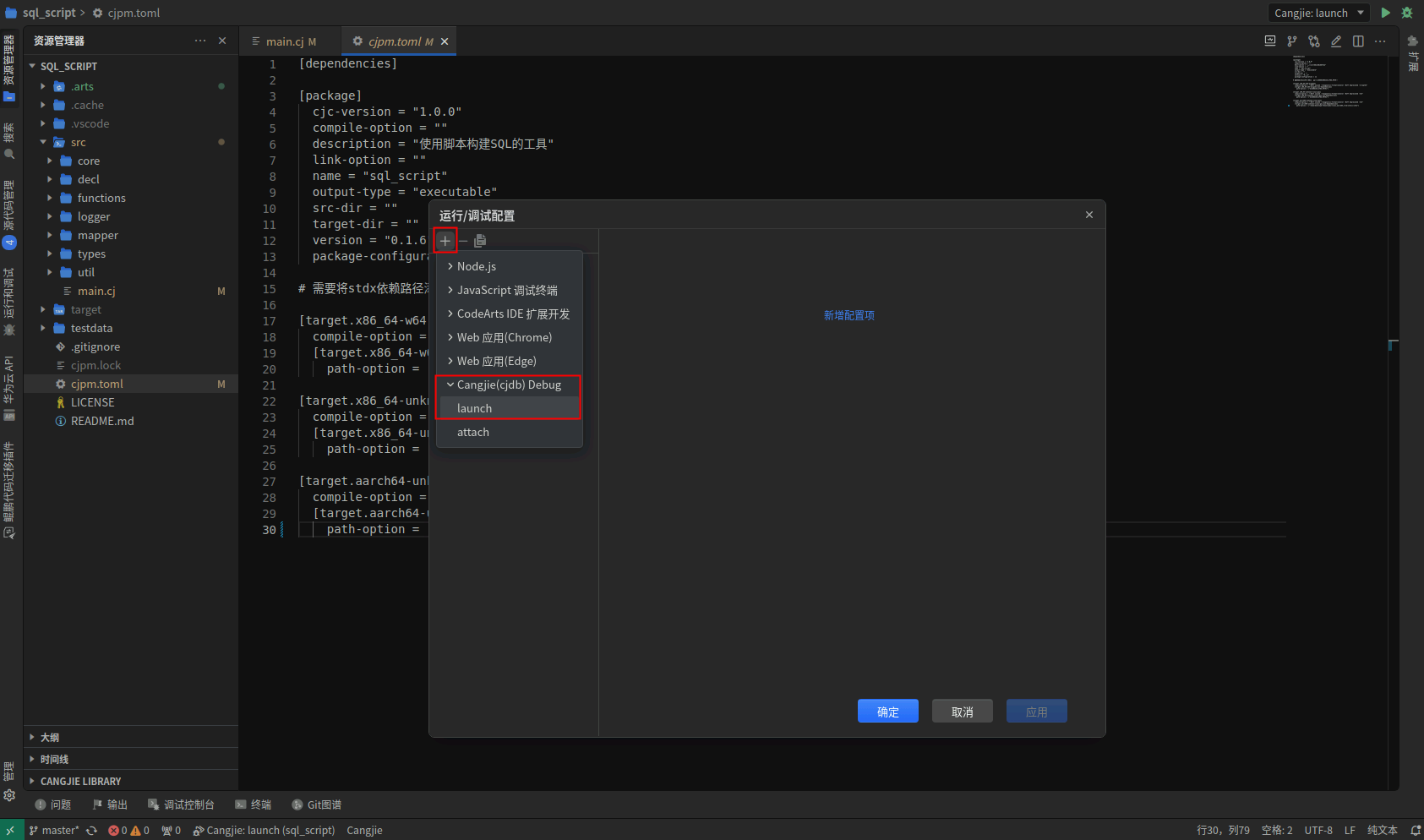
Task: Collapse the src folder in explorer
Action: [x=43, y=142]
